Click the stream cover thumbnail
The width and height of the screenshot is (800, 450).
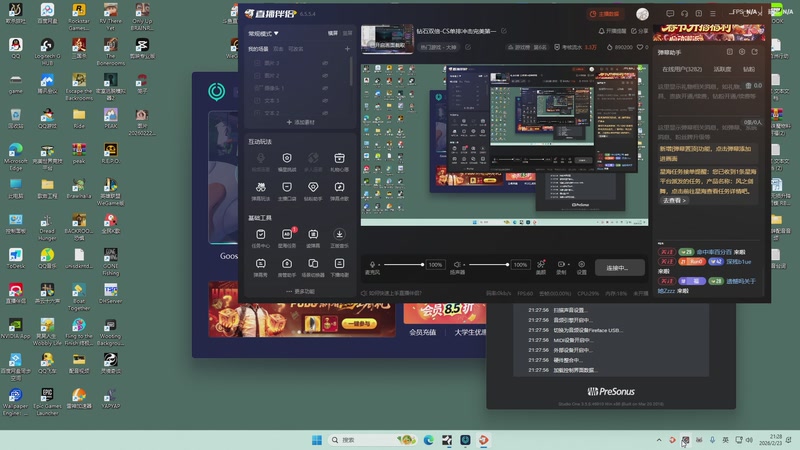tap(387, 39)
